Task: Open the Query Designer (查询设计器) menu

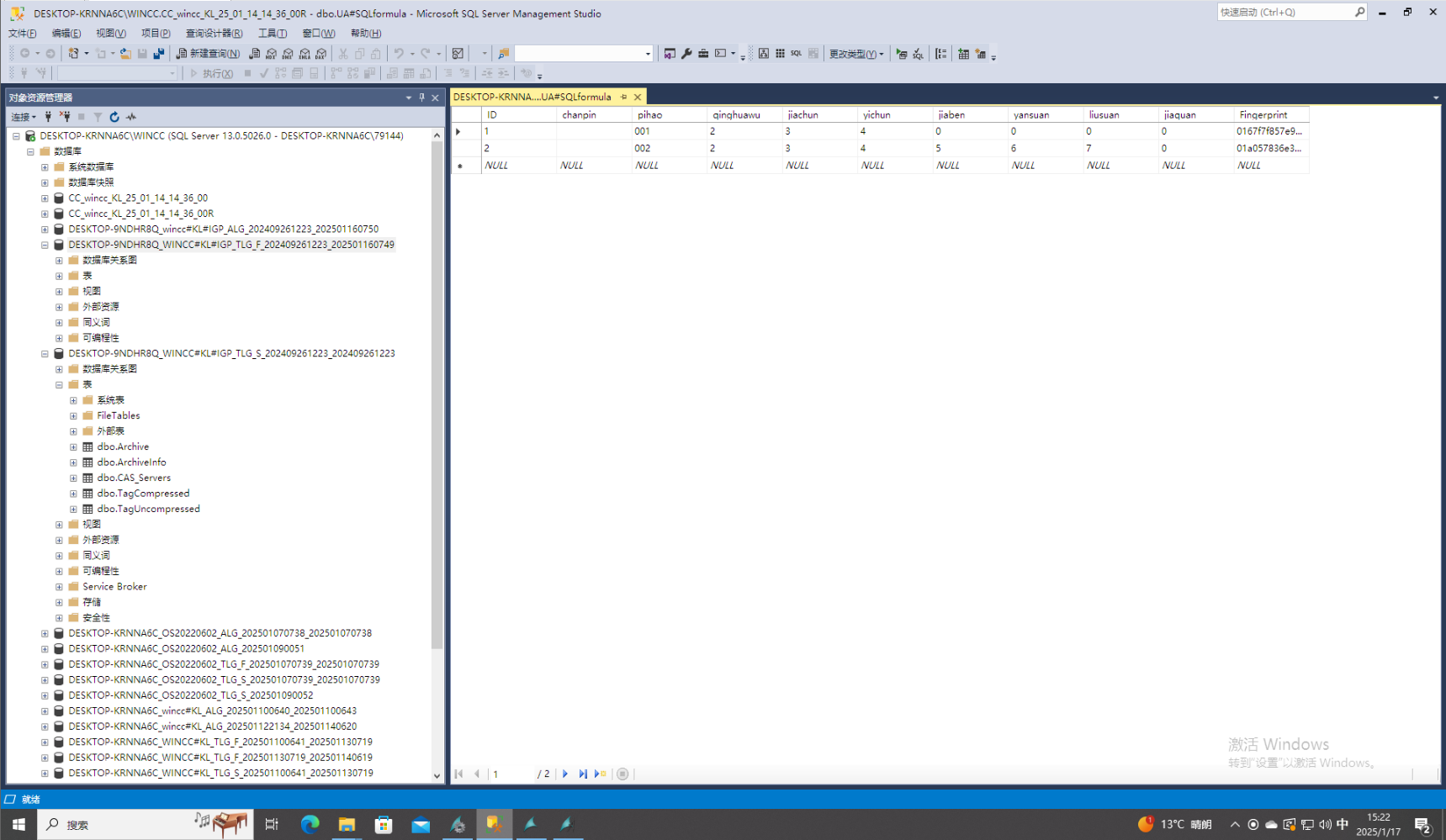Action: (x=214, y=34)
